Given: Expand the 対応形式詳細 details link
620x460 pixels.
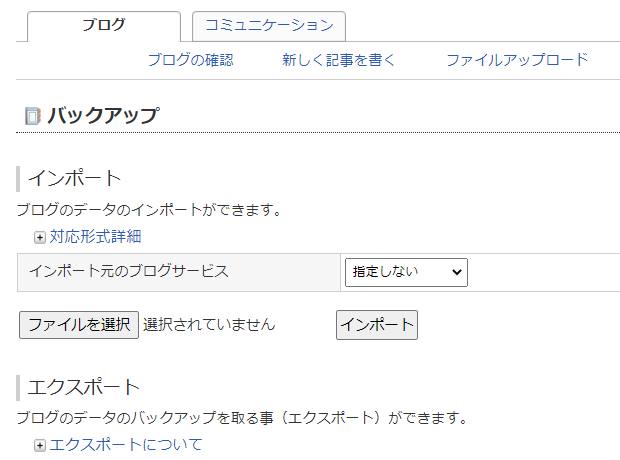Looking at the screenshot, I should pyautogui.click(x=95, y=237).
